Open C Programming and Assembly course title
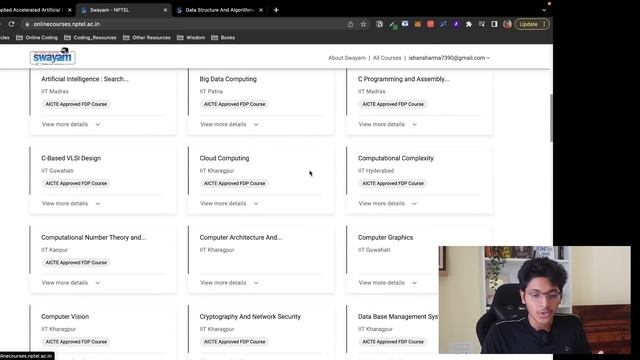 tap(403, 79)
